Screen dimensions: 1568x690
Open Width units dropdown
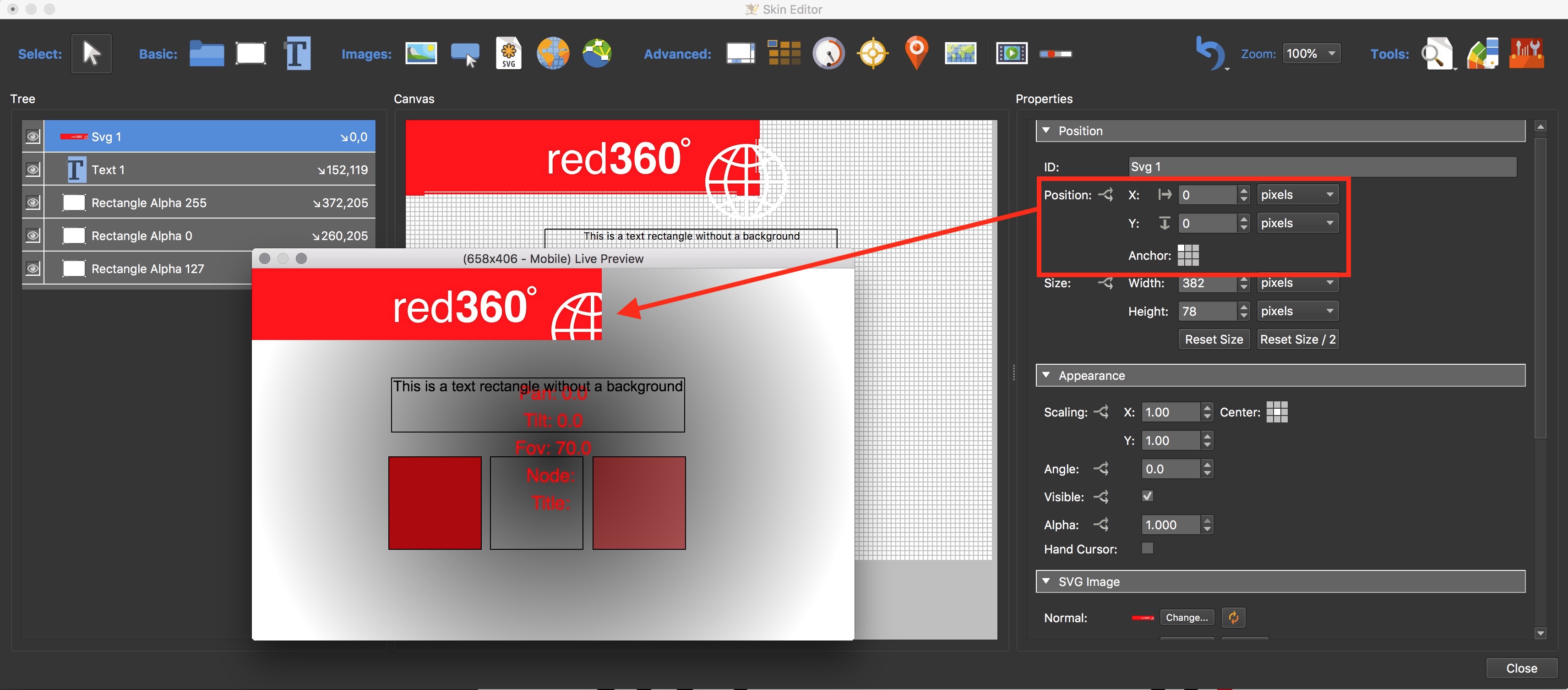click(x=1298, y=283)
